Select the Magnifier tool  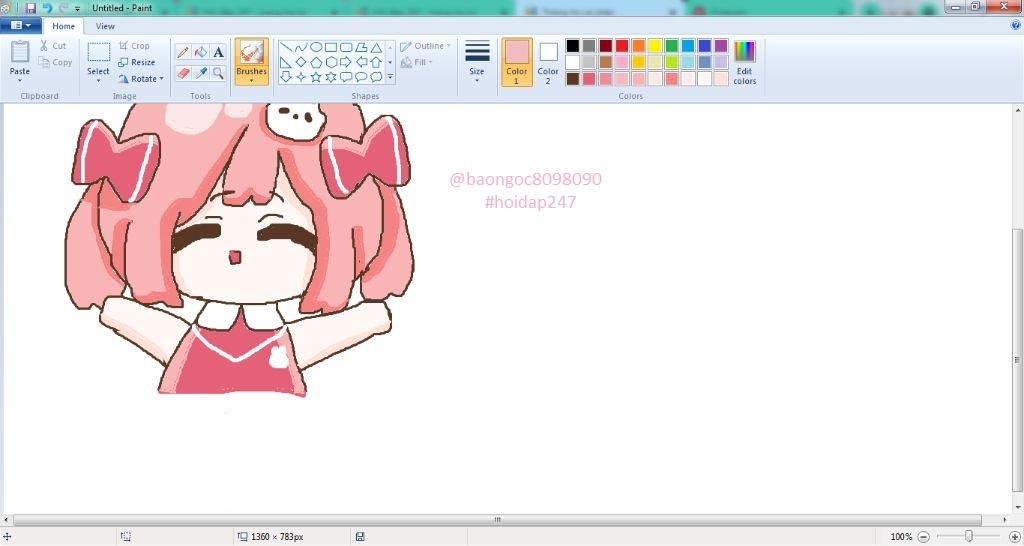point(218,73)
